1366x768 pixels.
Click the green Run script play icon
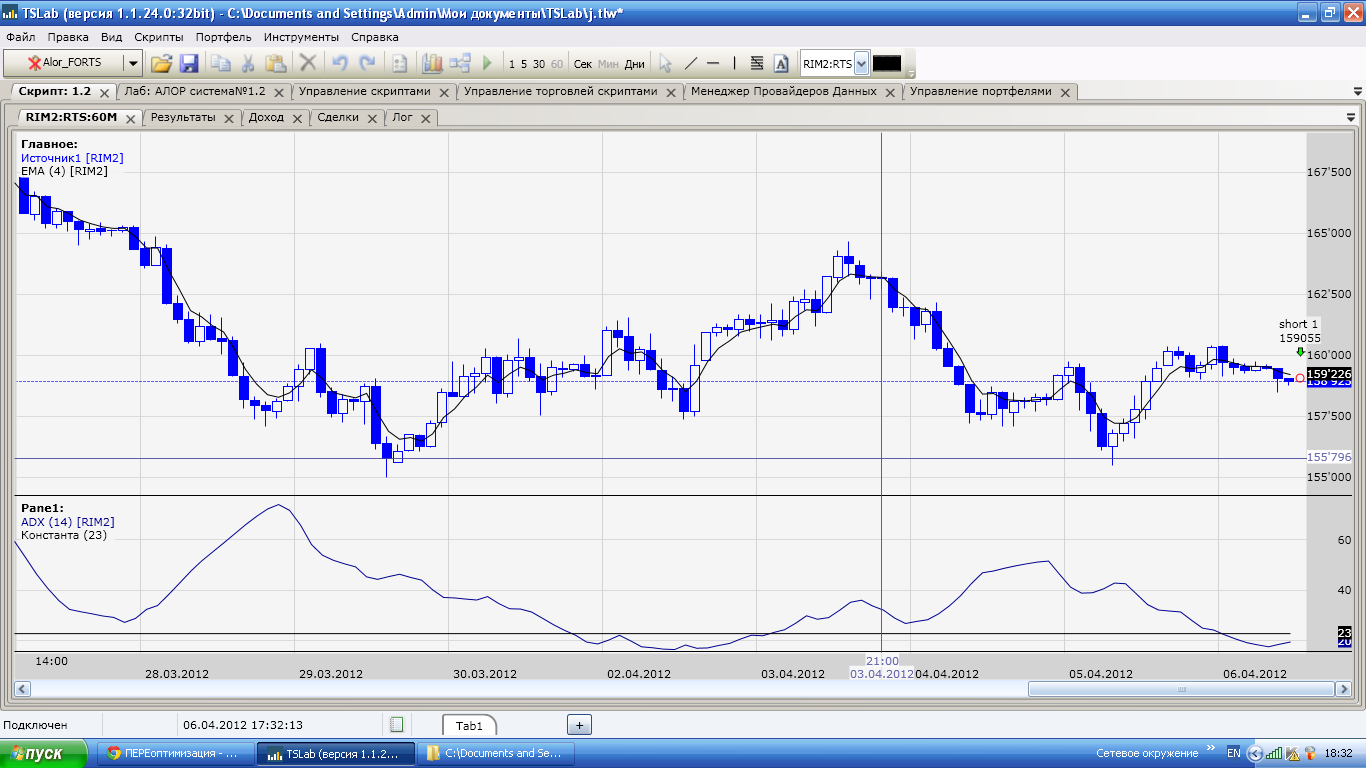[x=487, y=63]
